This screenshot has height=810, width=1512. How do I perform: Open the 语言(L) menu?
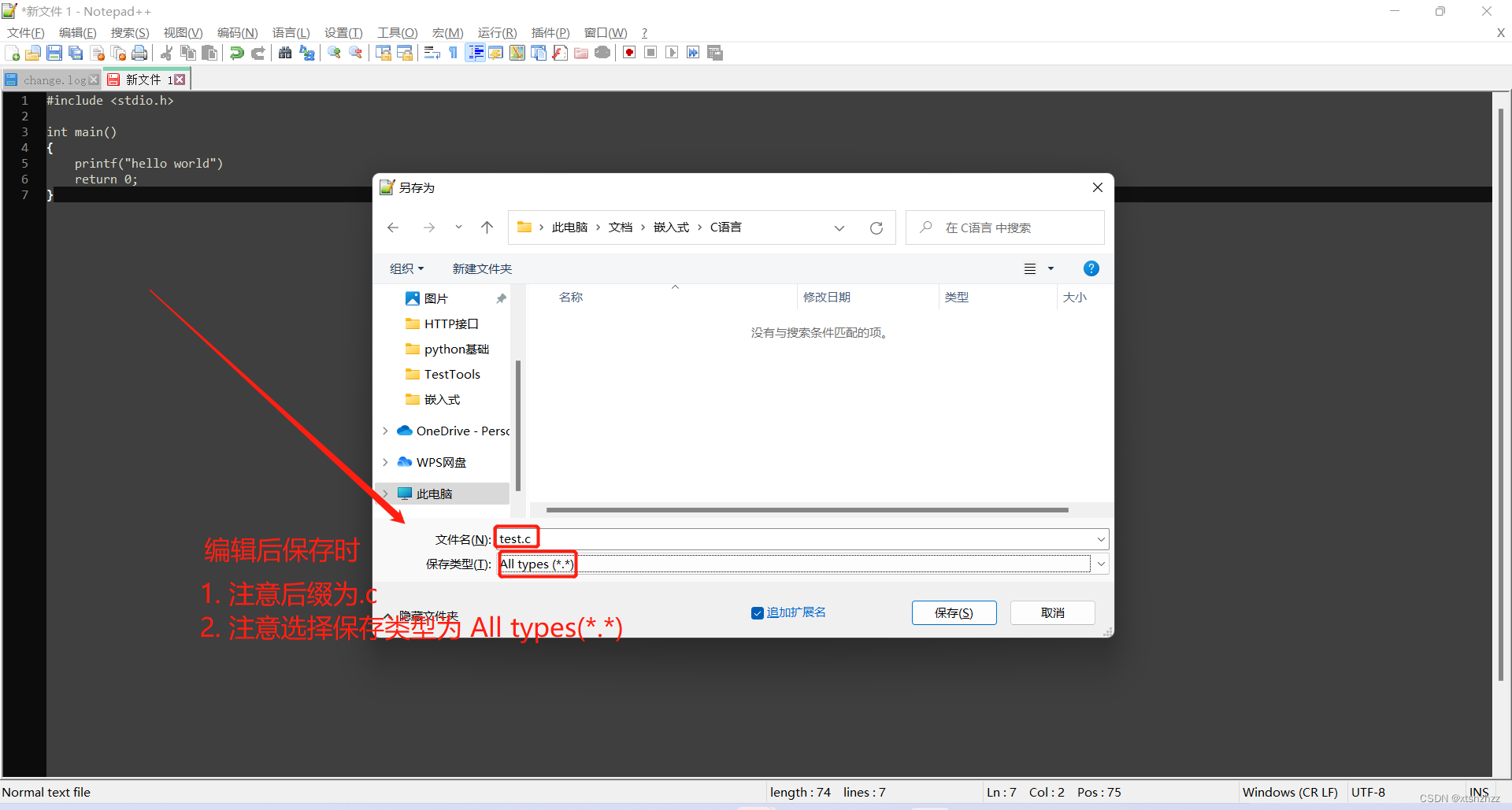coord(291,32)
